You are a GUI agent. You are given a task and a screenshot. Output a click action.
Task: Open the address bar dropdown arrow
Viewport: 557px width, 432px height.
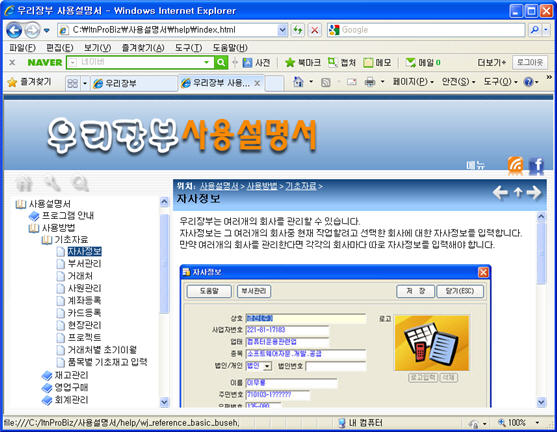(x=282, y=30)
